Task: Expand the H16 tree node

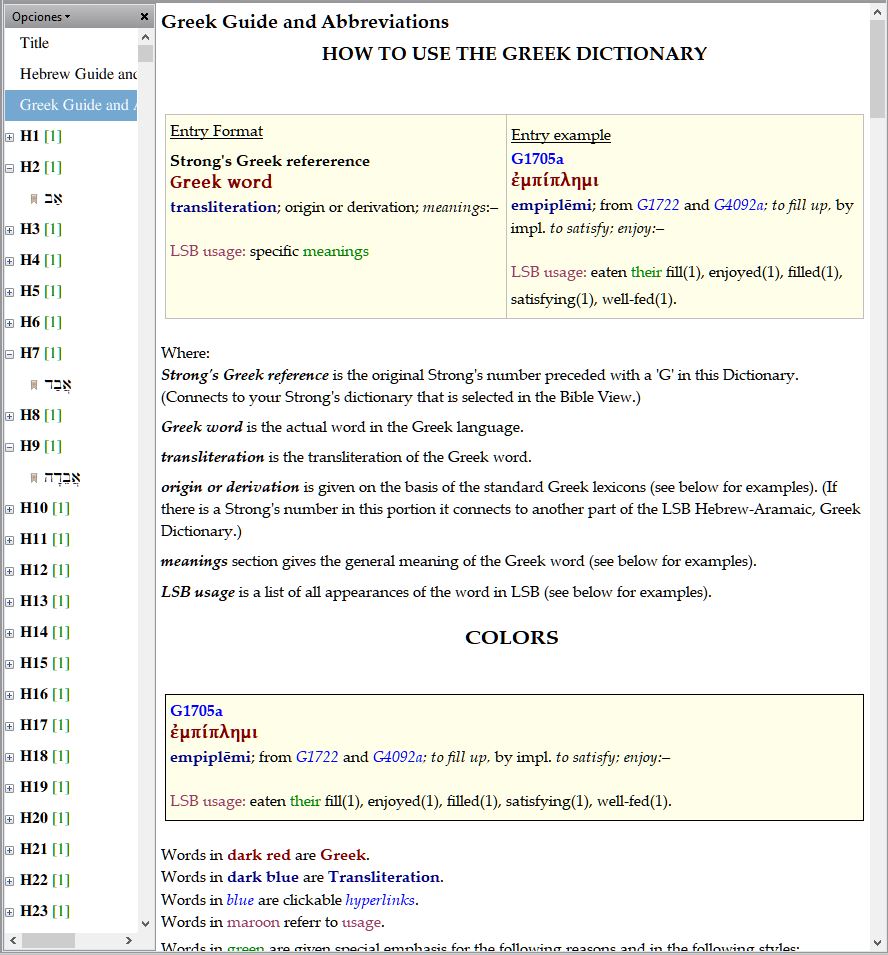Action: coord(10,696)
